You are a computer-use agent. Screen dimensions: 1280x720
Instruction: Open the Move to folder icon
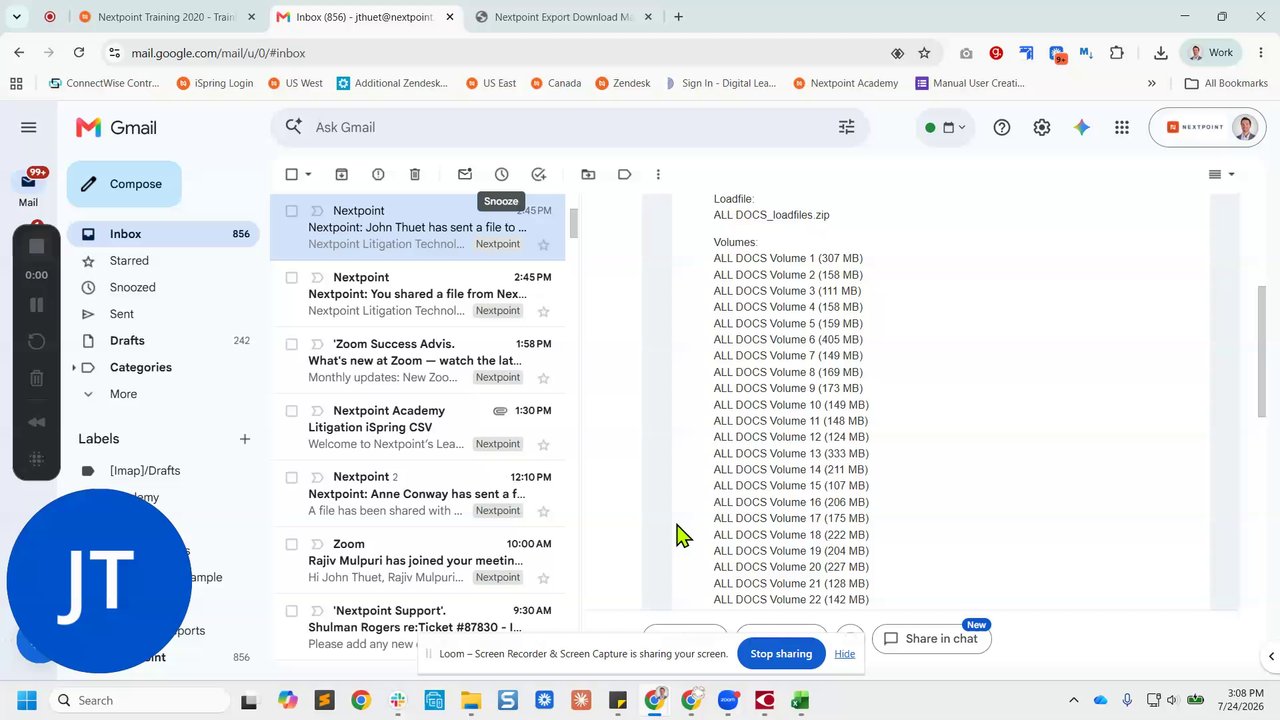click(588, 174)
